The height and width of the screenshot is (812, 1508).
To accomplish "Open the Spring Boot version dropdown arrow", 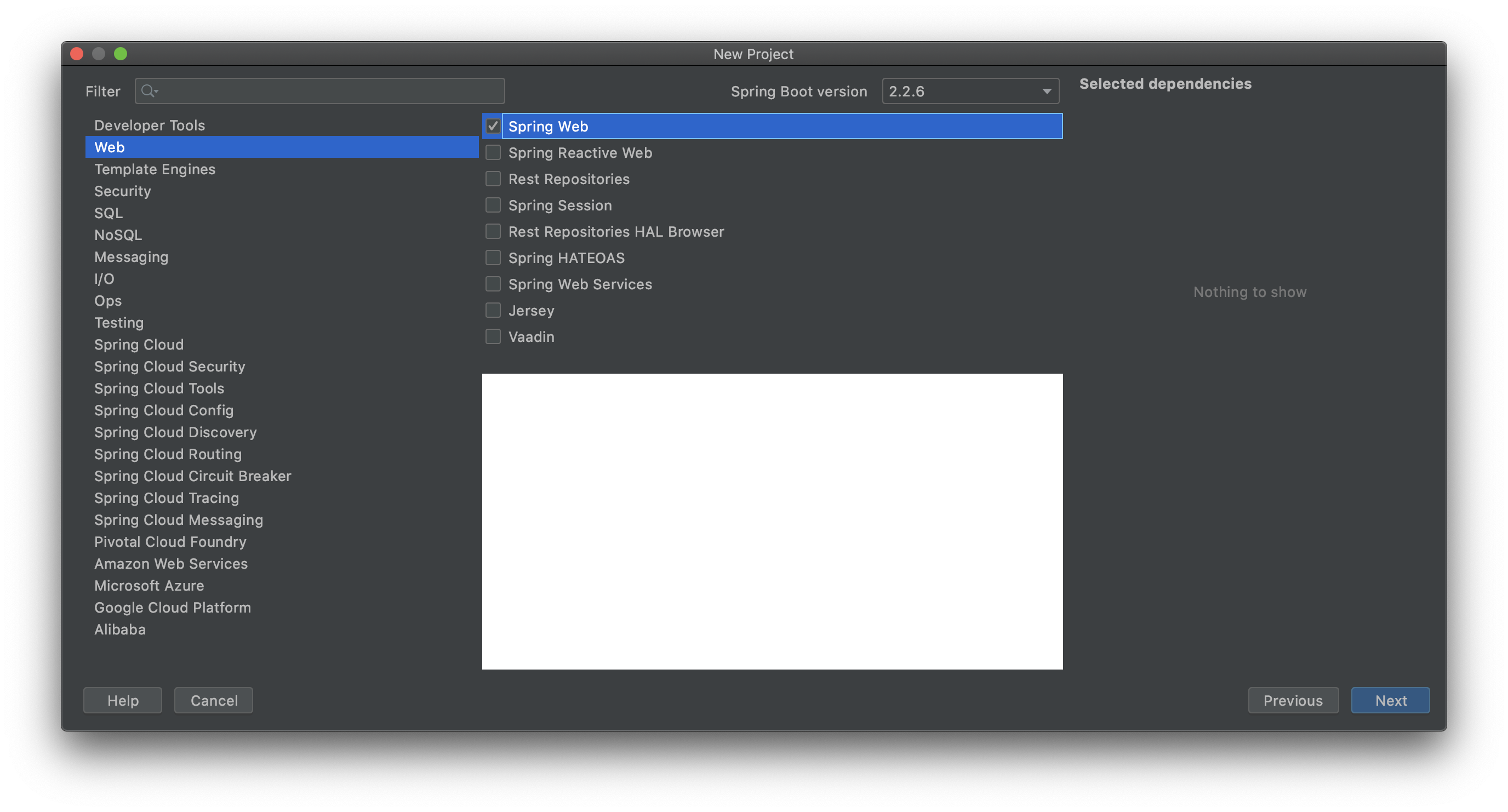I will (x=1046, y=92).
